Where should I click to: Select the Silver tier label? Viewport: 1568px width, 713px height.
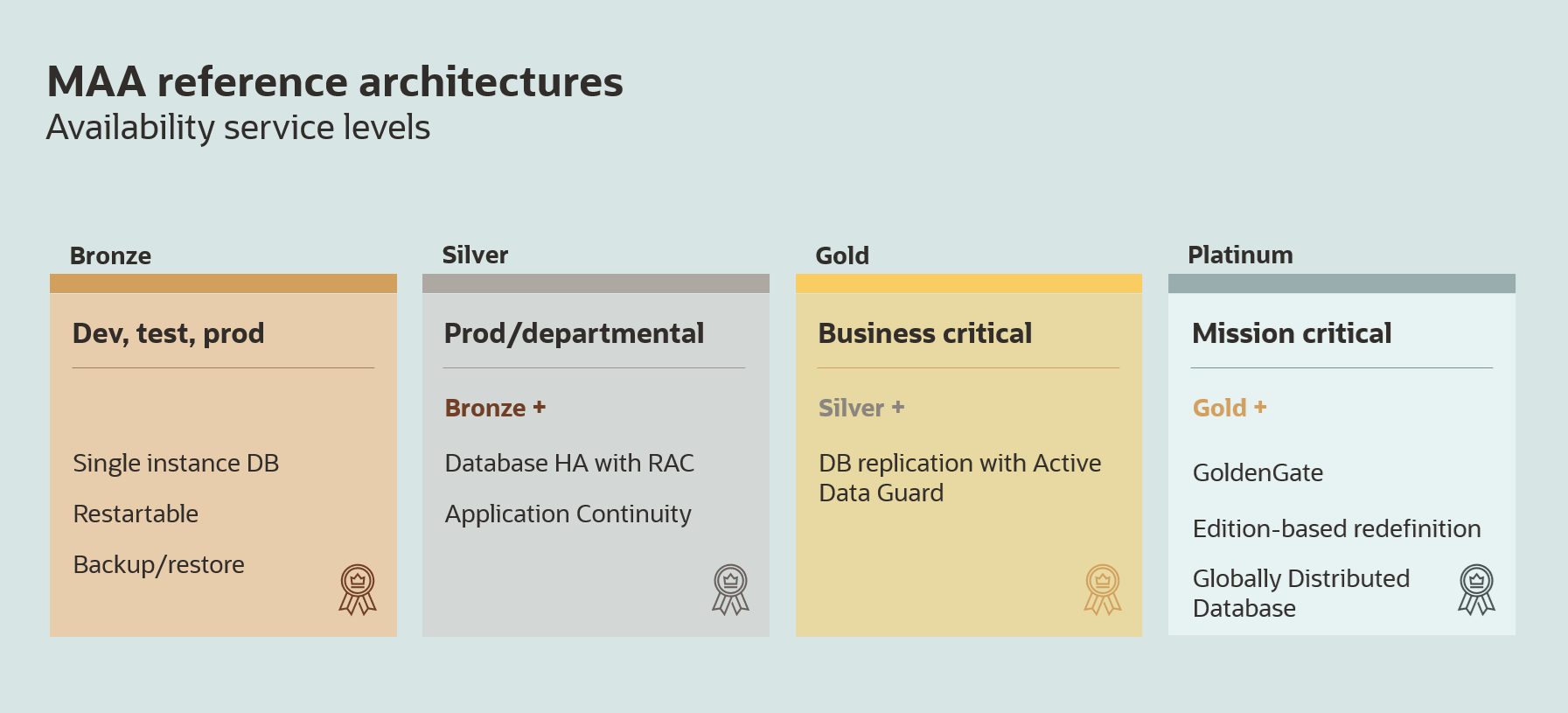click(475, 255)
